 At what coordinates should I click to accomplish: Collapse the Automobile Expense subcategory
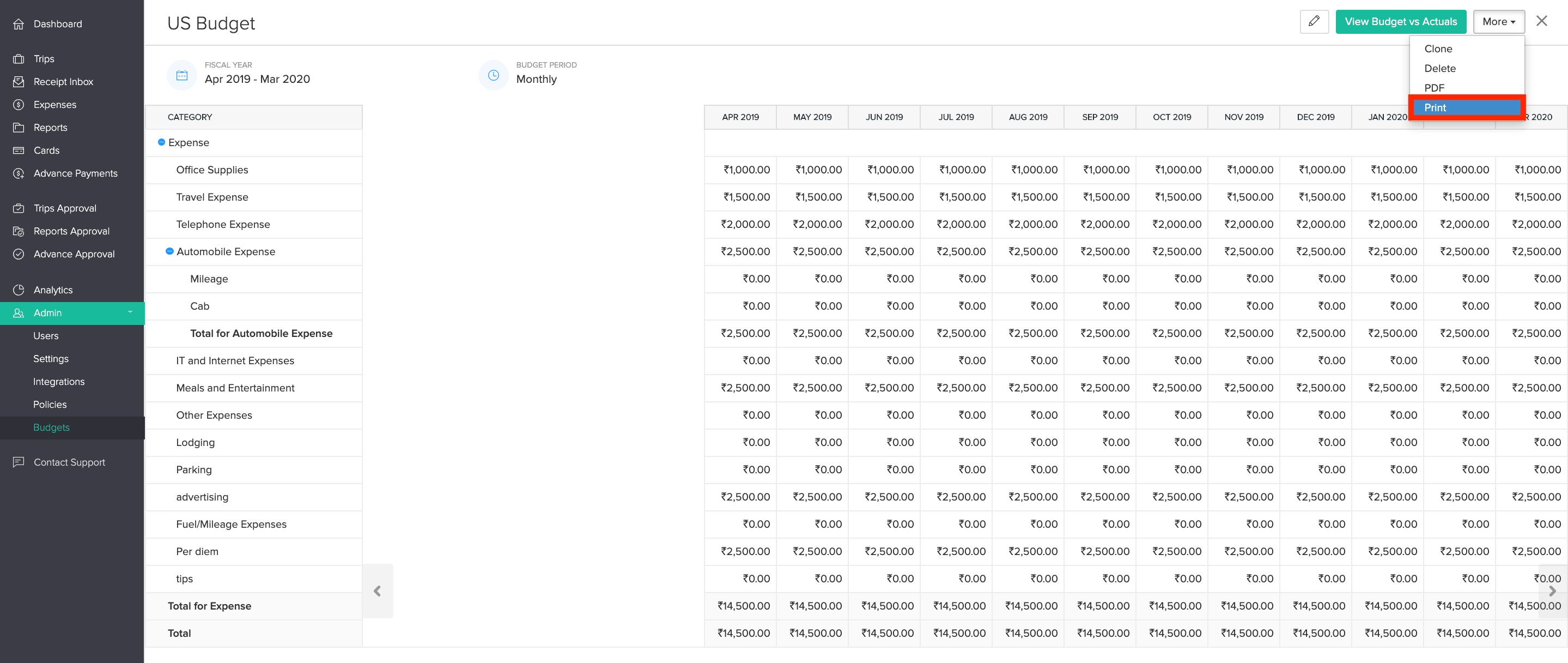point(170,251)
